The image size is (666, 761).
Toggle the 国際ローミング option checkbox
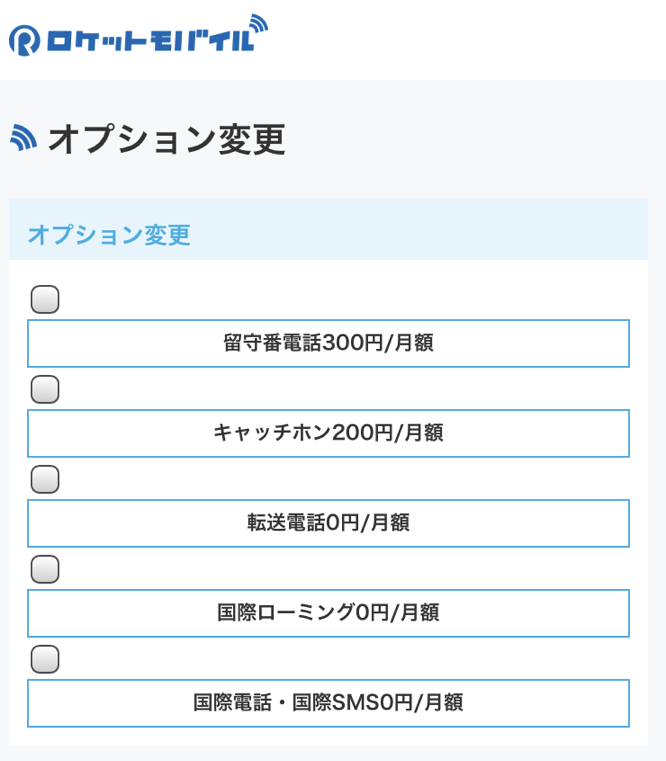tap(45, 569)
